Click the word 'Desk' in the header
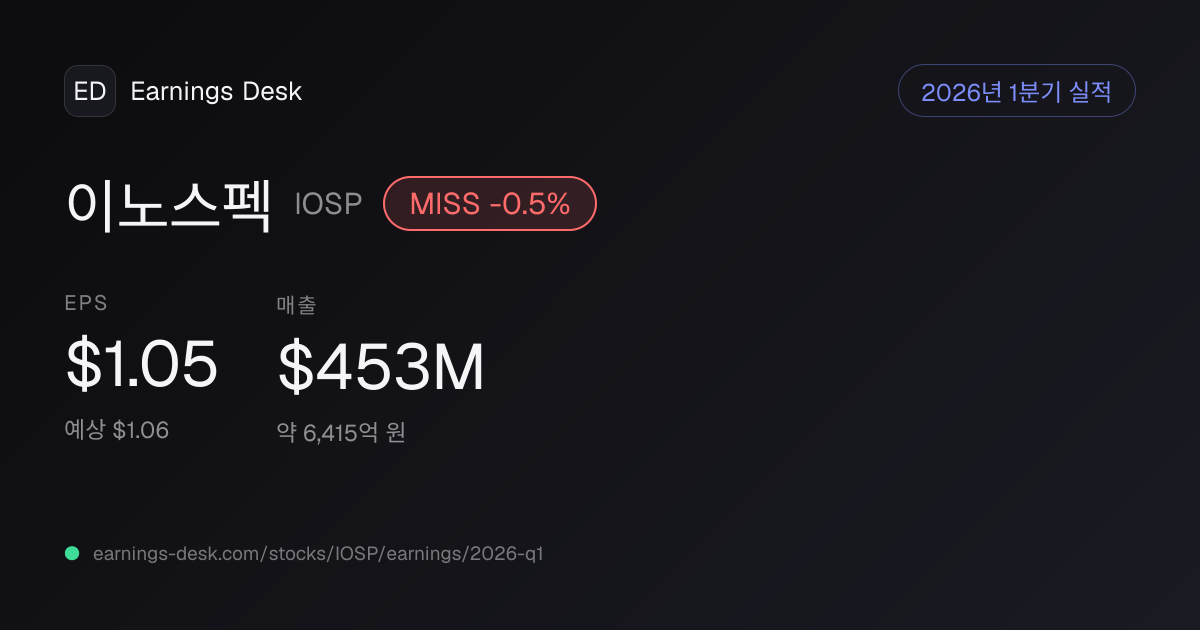1200x630 pixels. point(272,91)
